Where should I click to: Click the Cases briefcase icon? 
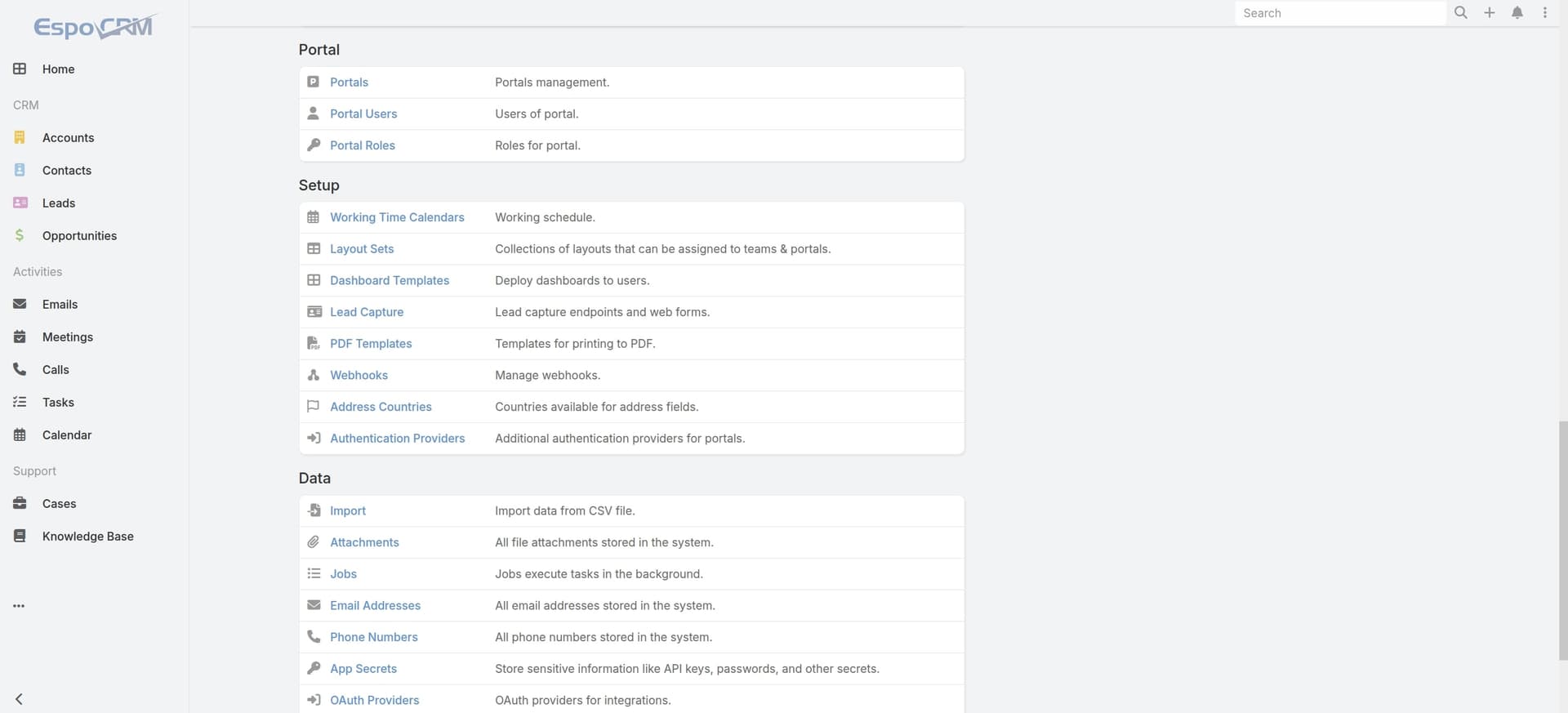point(20,503)
